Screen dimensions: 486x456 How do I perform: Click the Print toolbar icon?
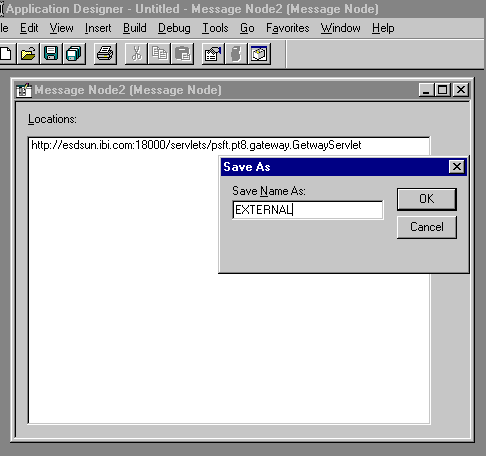click(x=105, y=54)
